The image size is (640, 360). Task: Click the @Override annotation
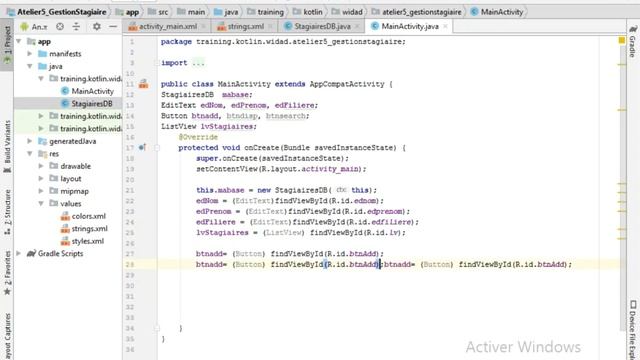tap(198, 137)
